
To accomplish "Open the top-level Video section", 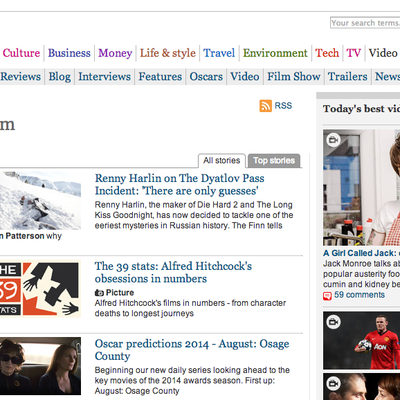I will pos(383,53).
